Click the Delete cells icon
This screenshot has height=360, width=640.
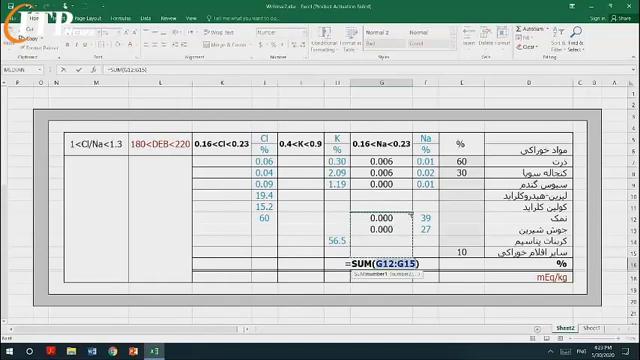pos(486,33)
